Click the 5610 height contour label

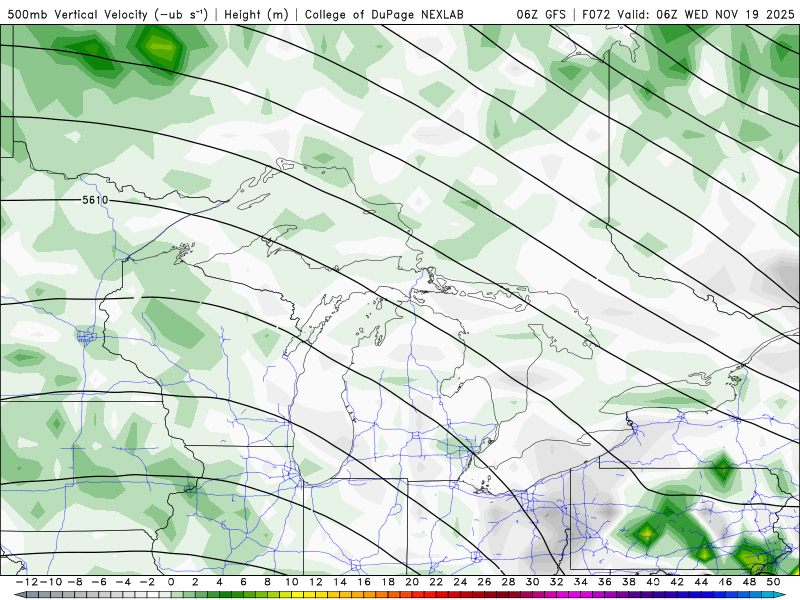point(95,200)
